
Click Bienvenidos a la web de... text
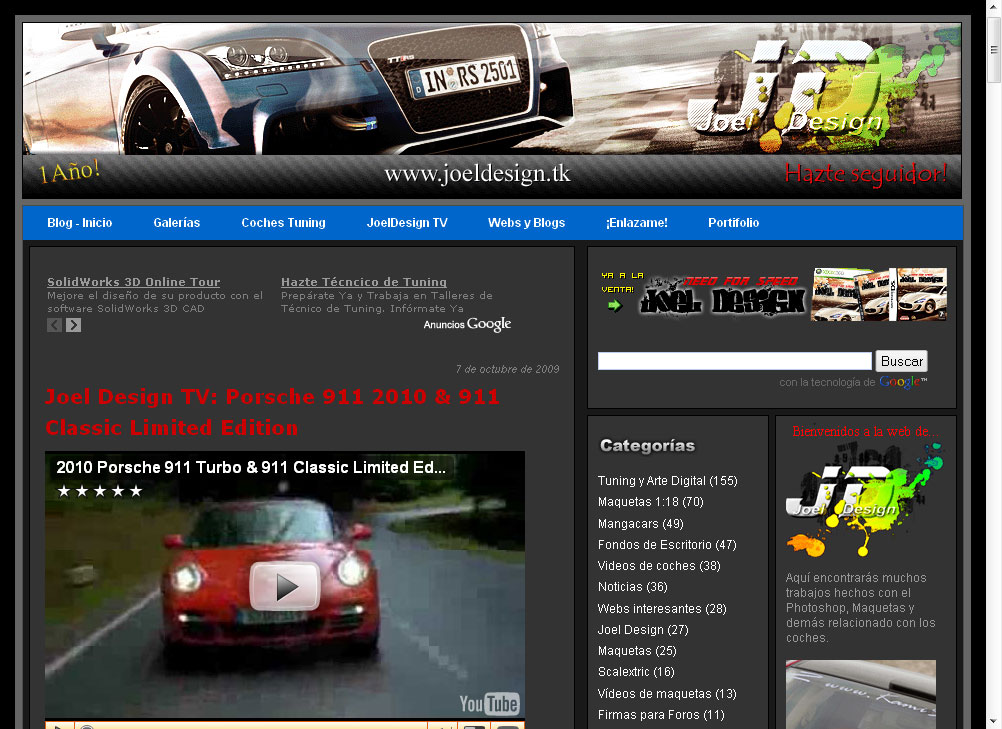tap(865, 431)
